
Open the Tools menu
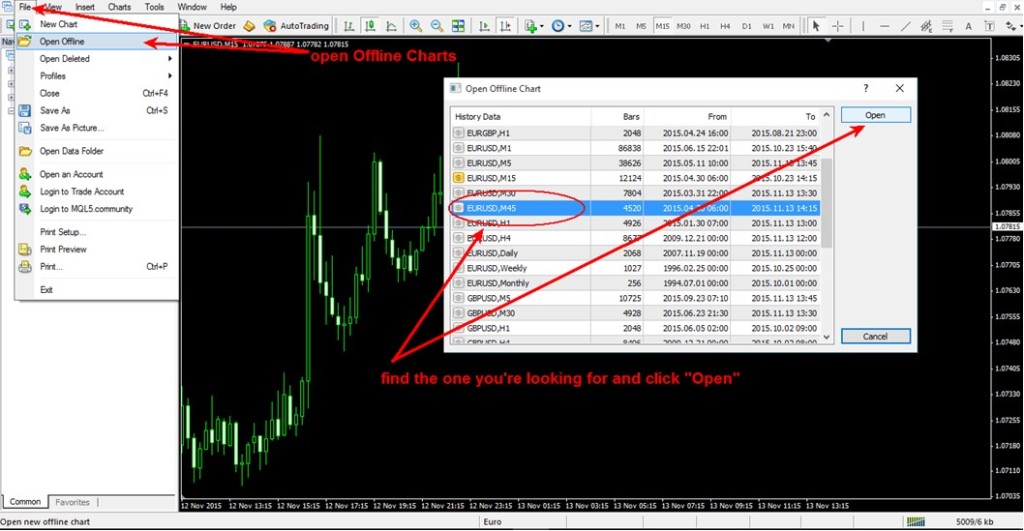pyautogui.click(x=154, y=7)
